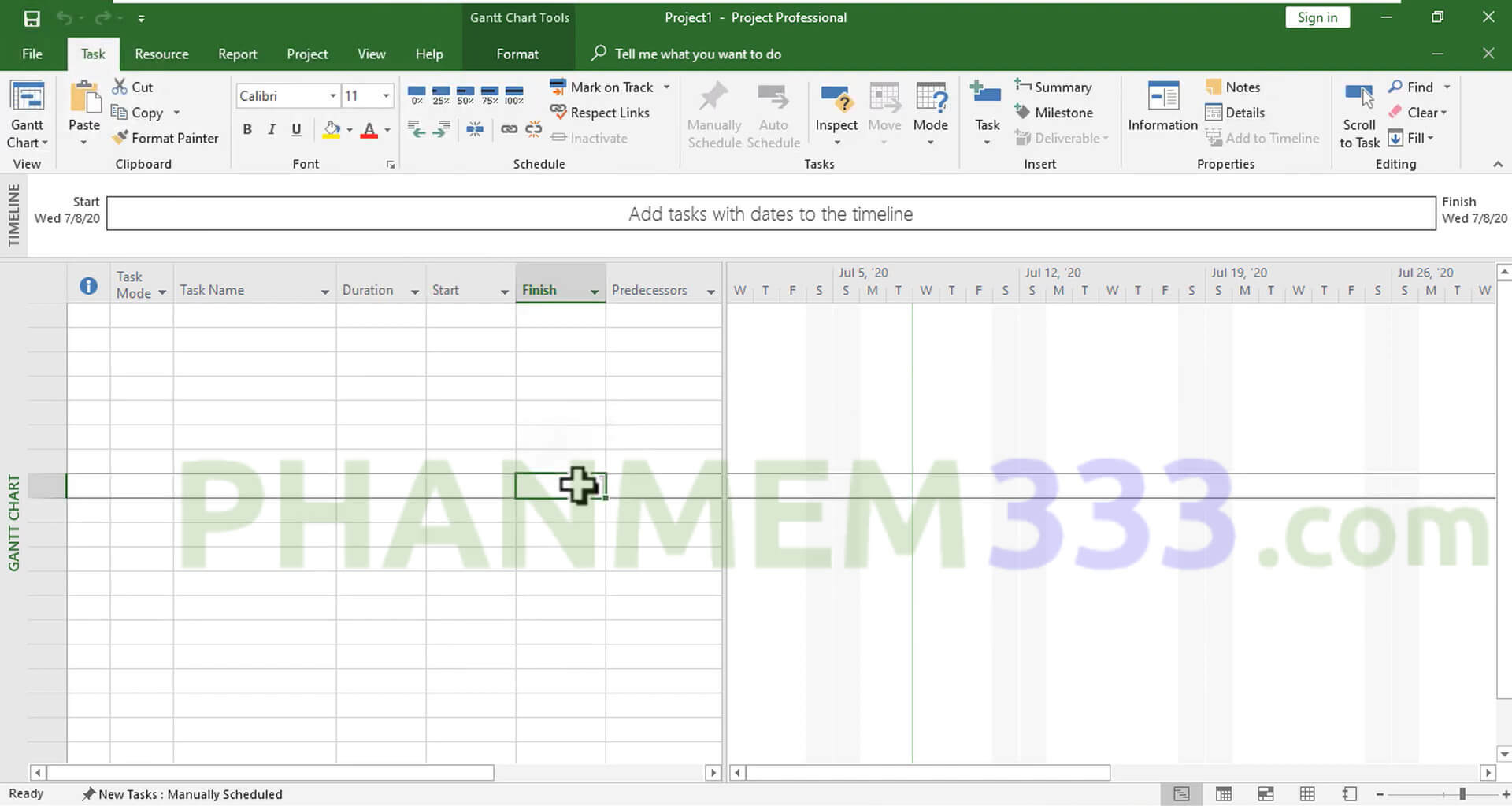Switch to the Resource tab
This screenshot has height=806, width=1512.
tap(161, 54)
